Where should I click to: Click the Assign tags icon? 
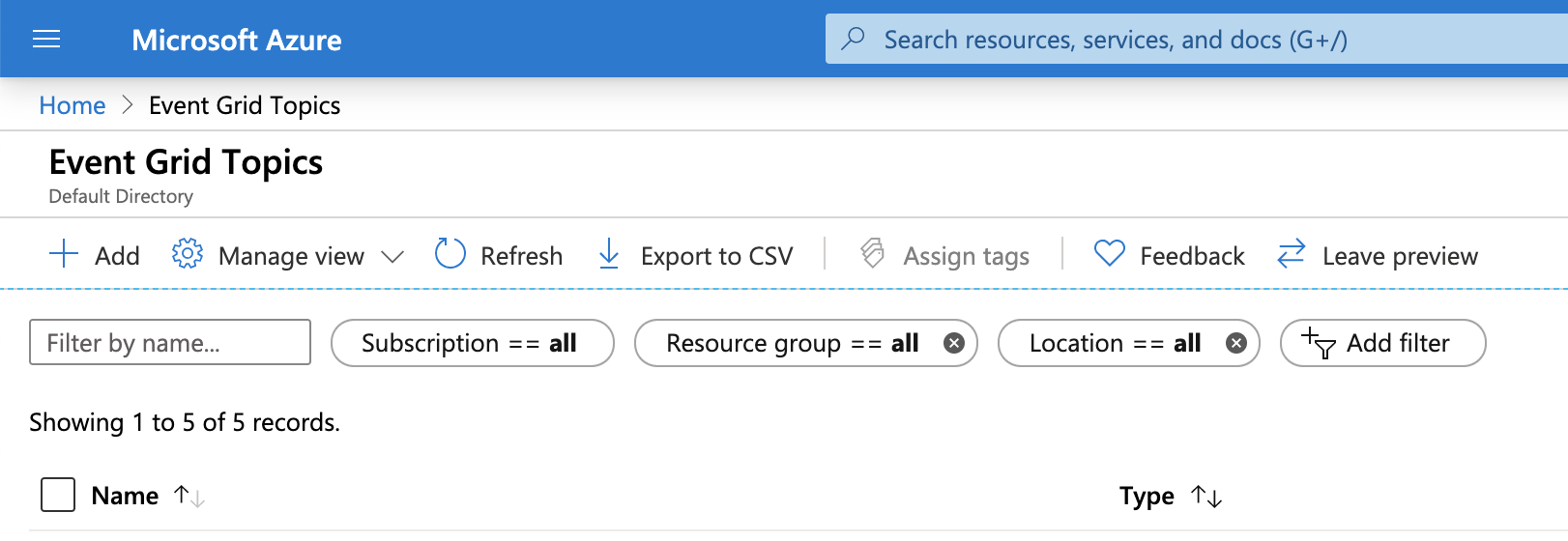873,254
